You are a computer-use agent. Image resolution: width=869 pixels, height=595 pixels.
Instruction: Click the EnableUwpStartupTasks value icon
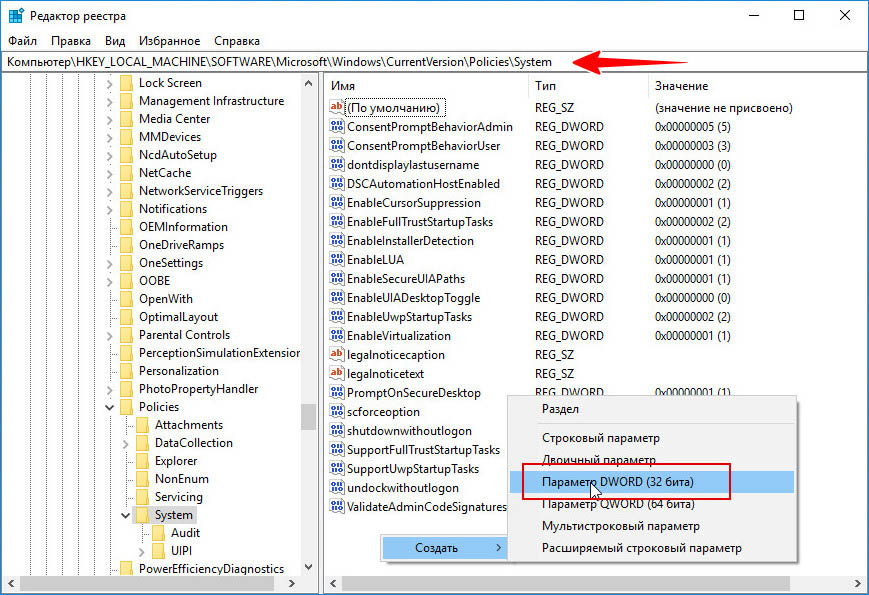coord(336,316)
